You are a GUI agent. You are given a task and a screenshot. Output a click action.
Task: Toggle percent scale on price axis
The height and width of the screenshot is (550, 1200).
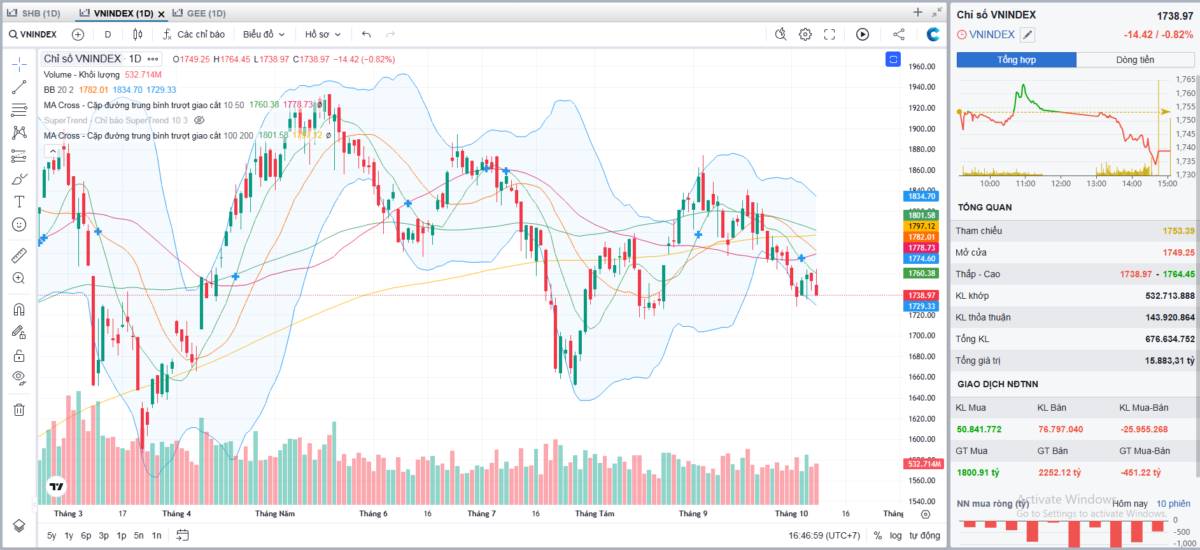tap(877, 536)
